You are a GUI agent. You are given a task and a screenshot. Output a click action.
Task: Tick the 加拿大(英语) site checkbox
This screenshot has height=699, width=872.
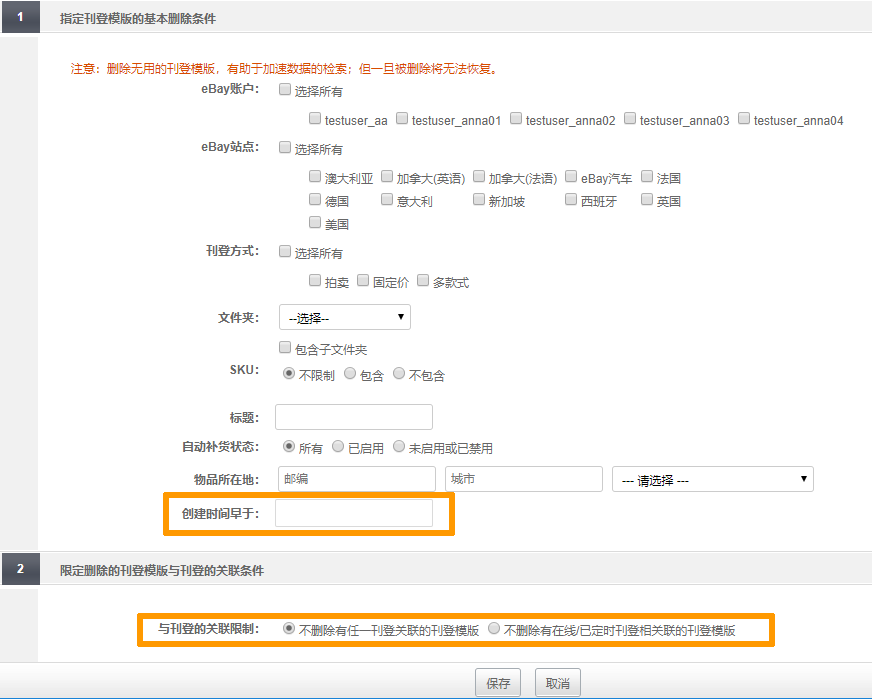click(x=387, y=176)
